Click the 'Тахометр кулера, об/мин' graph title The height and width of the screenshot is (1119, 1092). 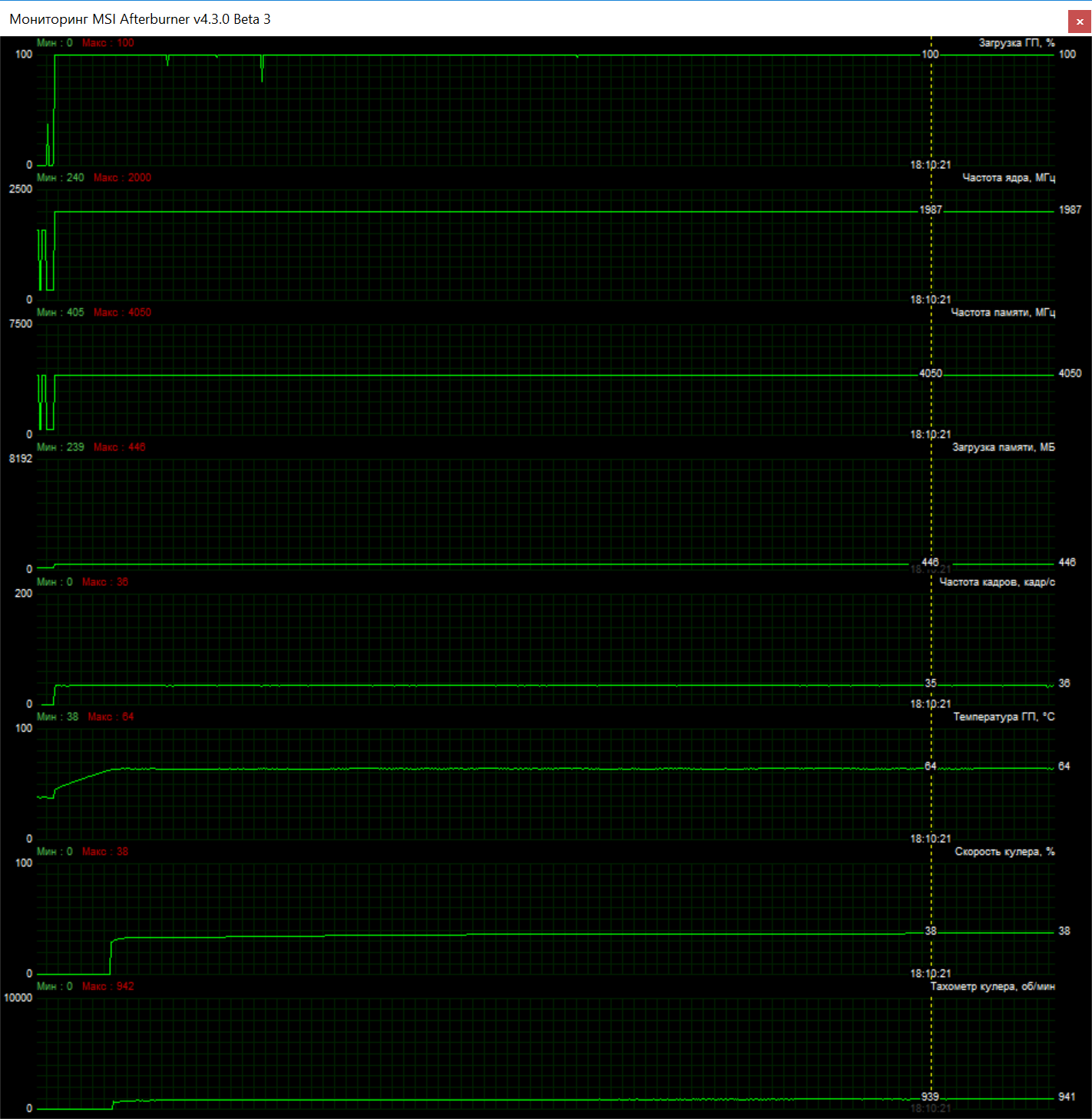992,986
